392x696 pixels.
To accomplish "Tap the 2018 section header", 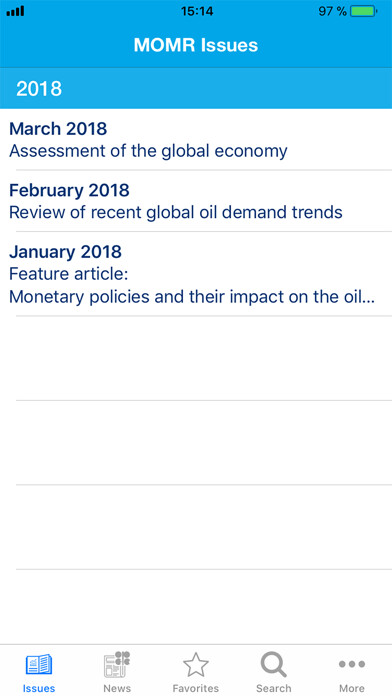I will (196, 88).
